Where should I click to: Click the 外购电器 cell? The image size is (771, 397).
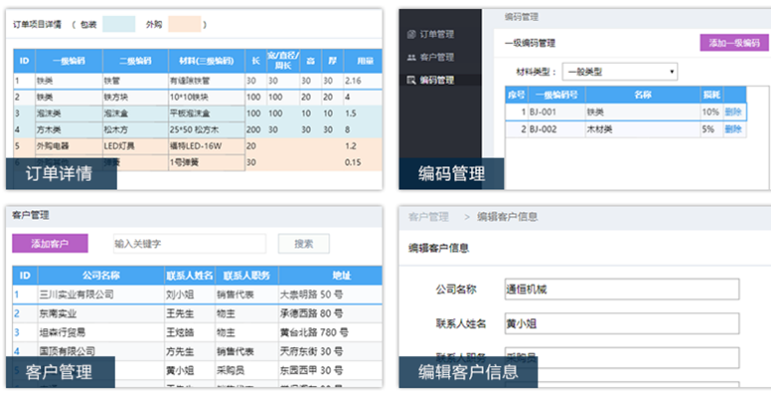pos(69,146)
